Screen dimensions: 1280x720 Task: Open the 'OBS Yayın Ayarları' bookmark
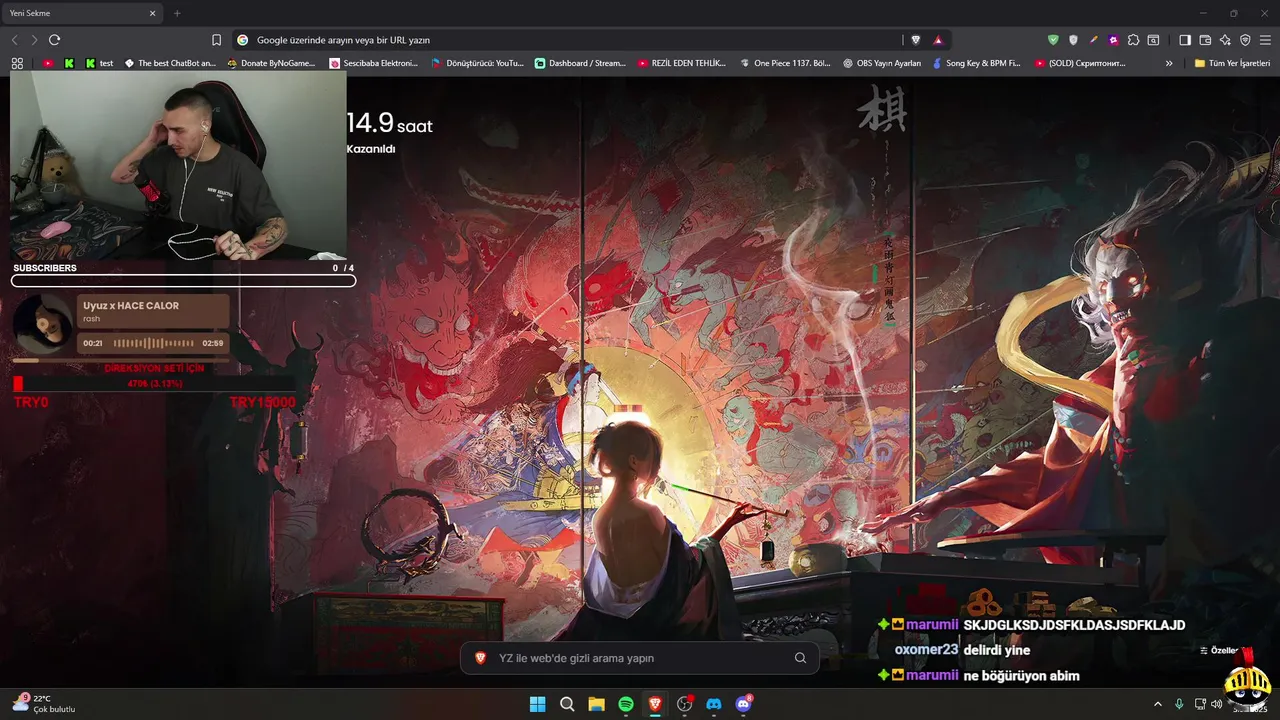pyautogui.click(x=882, y=63)
